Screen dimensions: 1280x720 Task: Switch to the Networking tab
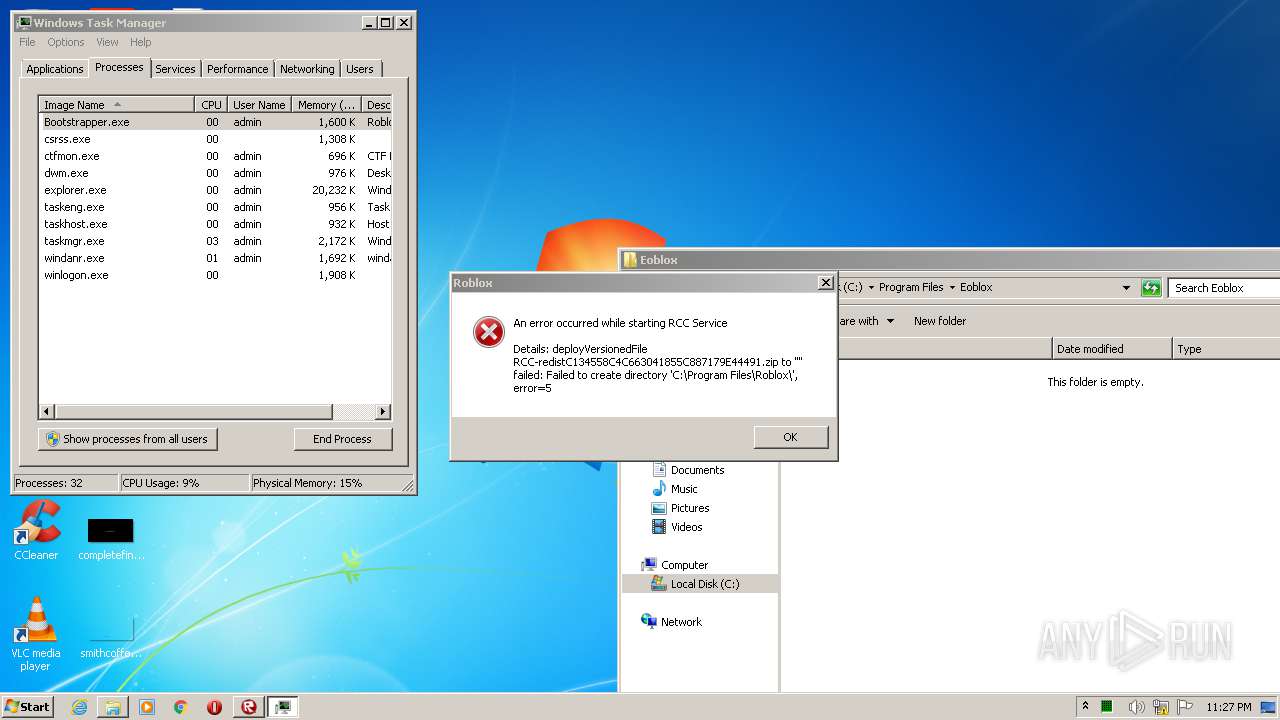[x=307, y=69]
